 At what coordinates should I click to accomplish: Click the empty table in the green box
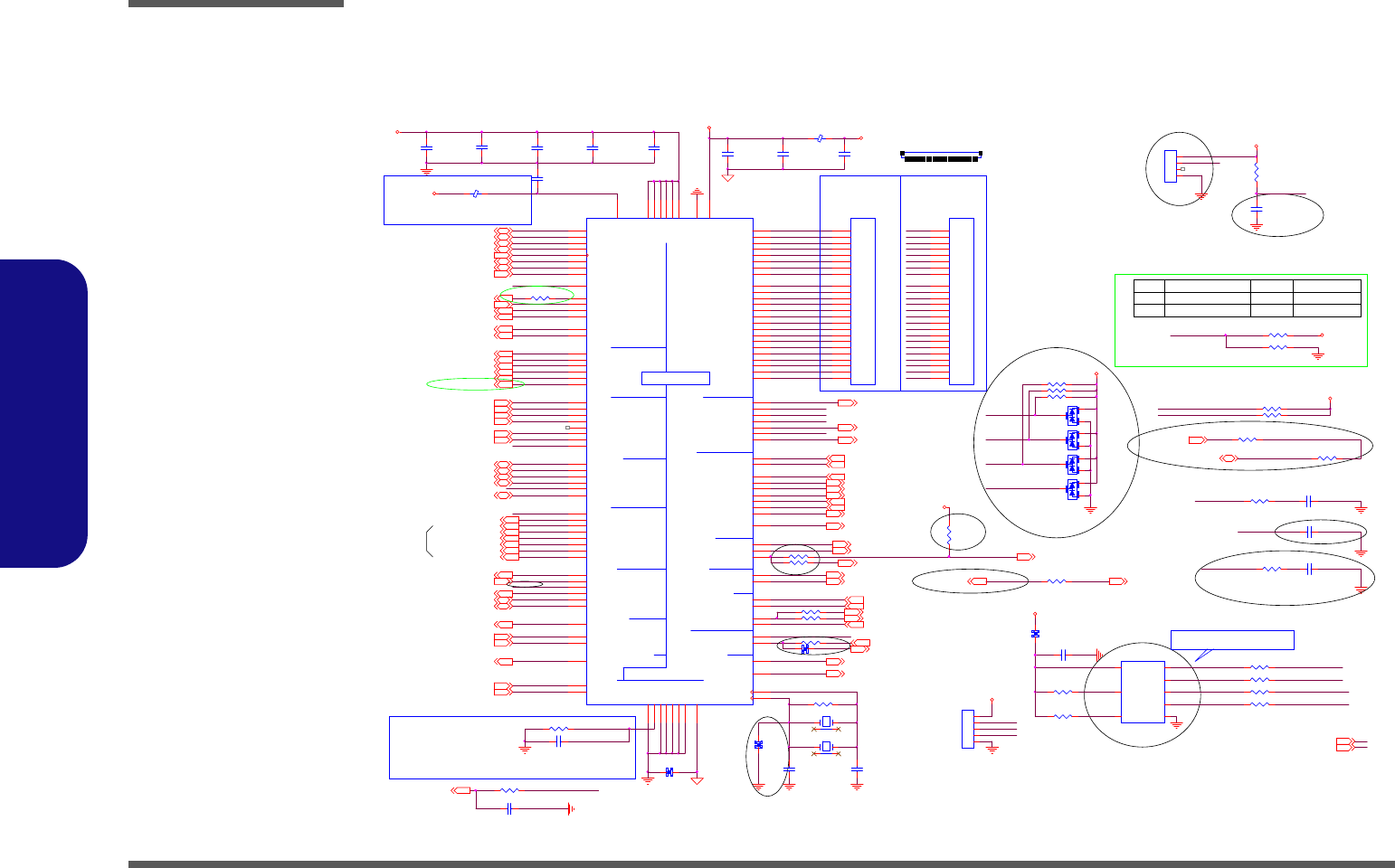pos(1248,298)
